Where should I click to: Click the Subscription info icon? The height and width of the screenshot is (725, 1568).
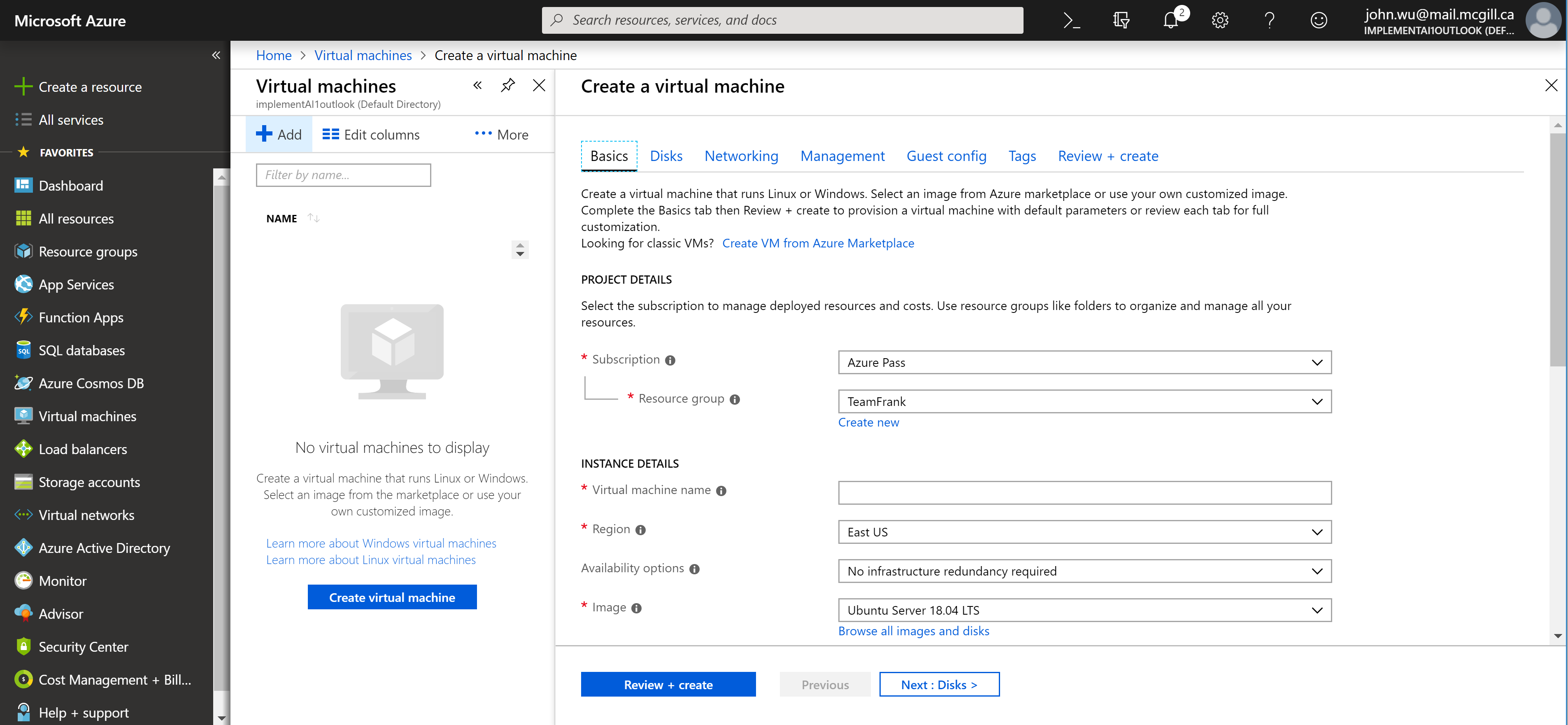coord(670,360)
